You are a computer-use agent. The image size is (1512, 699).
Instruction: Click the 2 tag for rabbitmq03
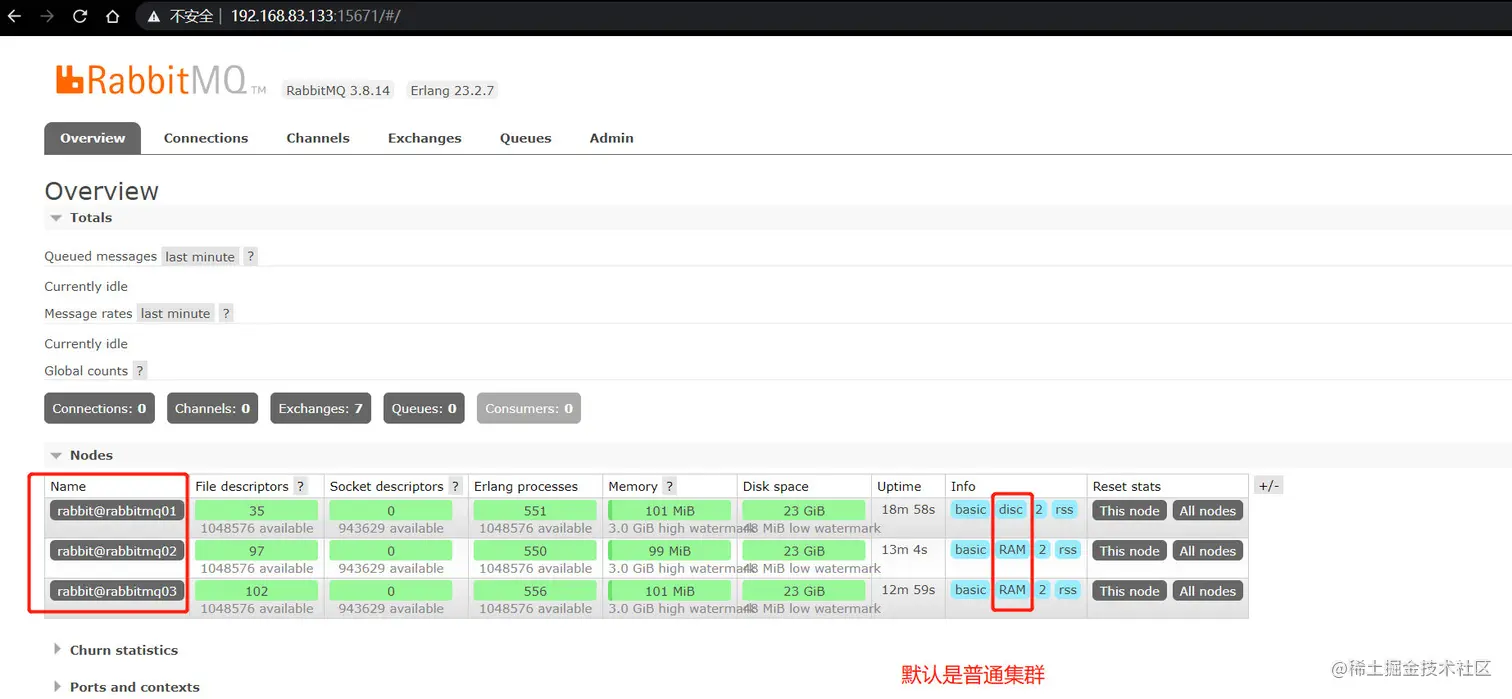(x=1042, y=590)
